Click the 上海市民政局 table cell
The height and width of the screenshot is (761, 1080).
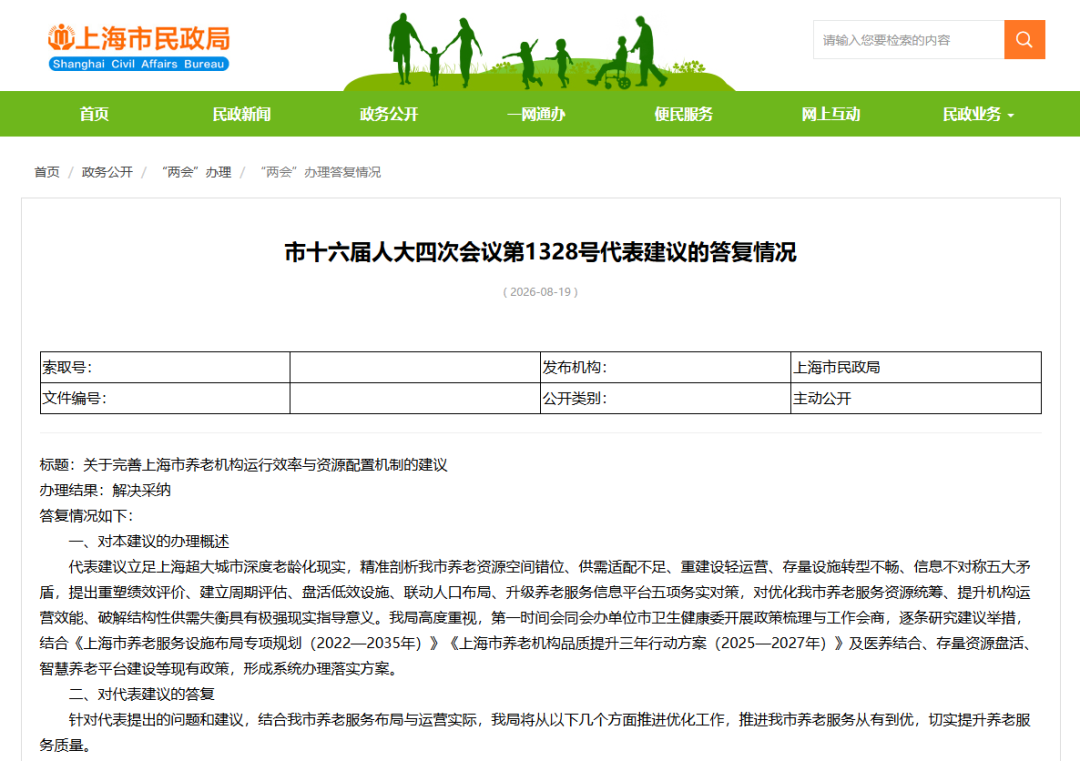point(915,367)
